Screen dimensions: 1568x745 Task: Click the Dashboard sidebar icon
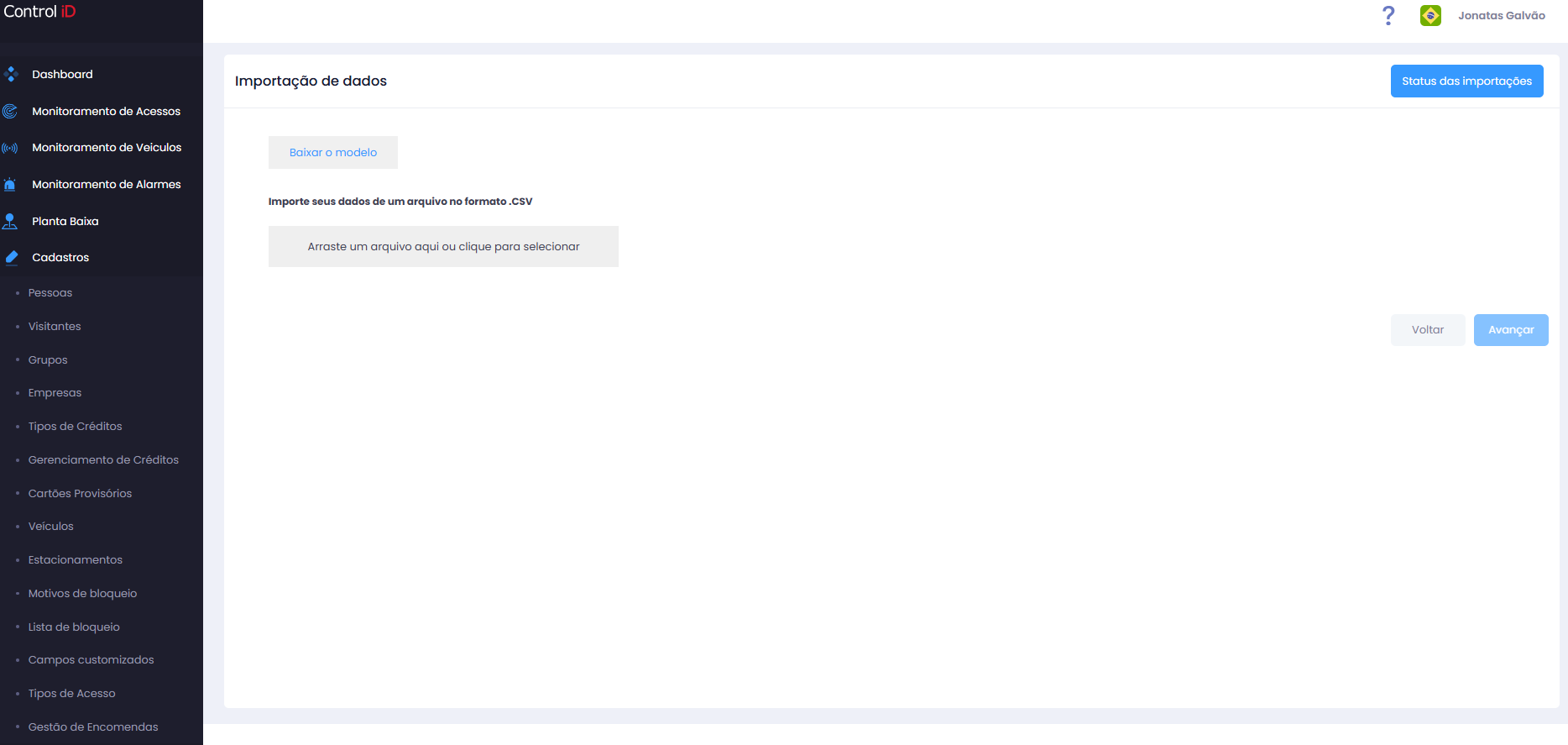(10, 75)
